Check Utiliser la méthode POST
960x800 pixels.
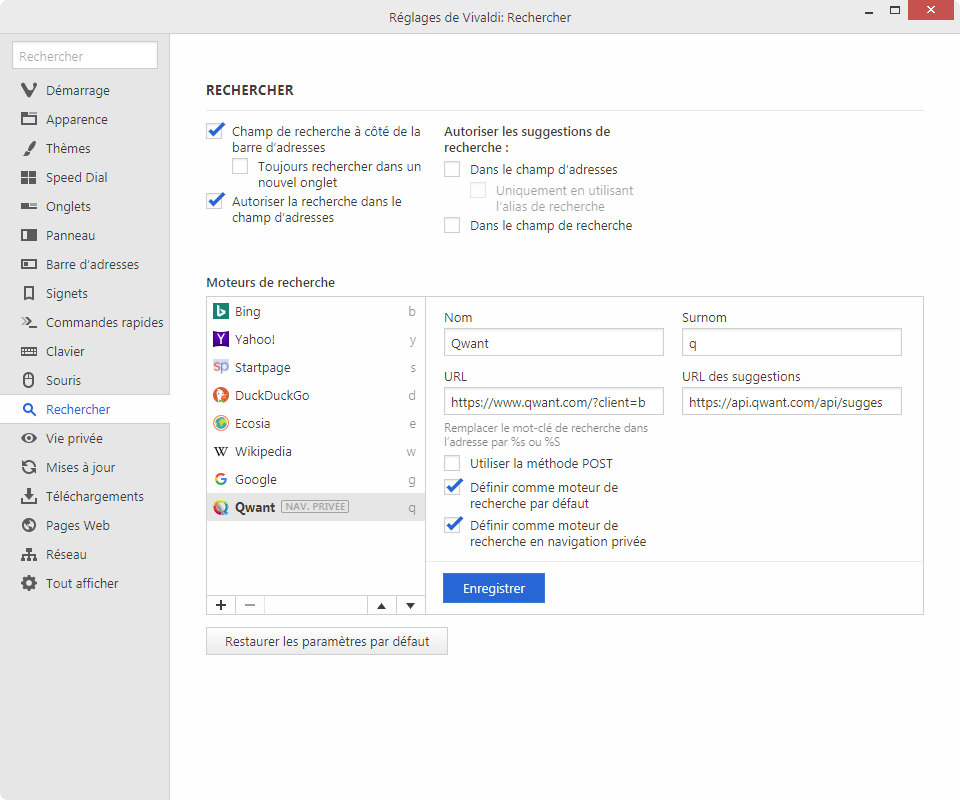point(452,463)
